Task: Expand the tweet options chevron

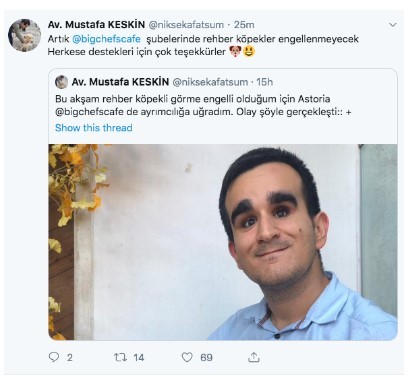Action: click(393, 25)
